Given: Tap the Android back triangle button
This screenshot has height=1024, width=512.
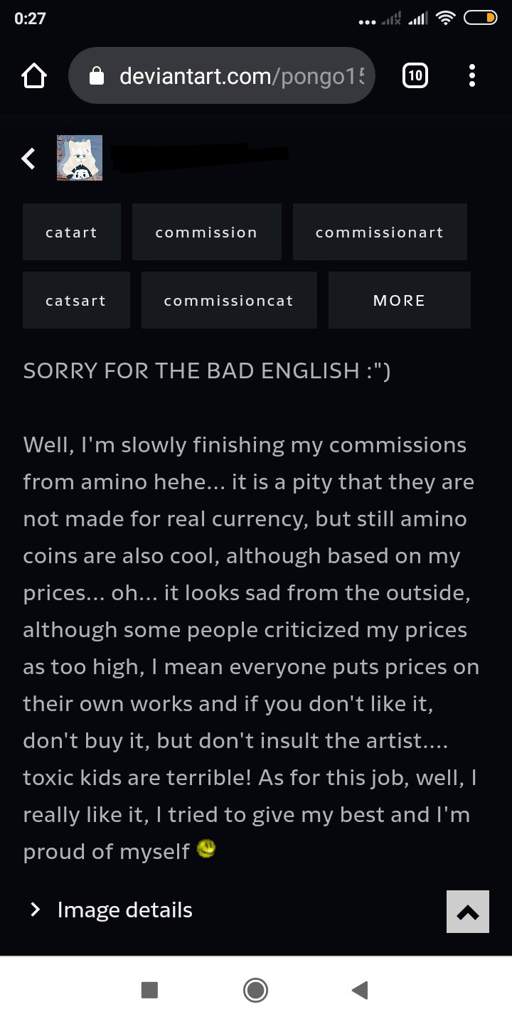Looking at the screenshot, I should pos(360,991).
